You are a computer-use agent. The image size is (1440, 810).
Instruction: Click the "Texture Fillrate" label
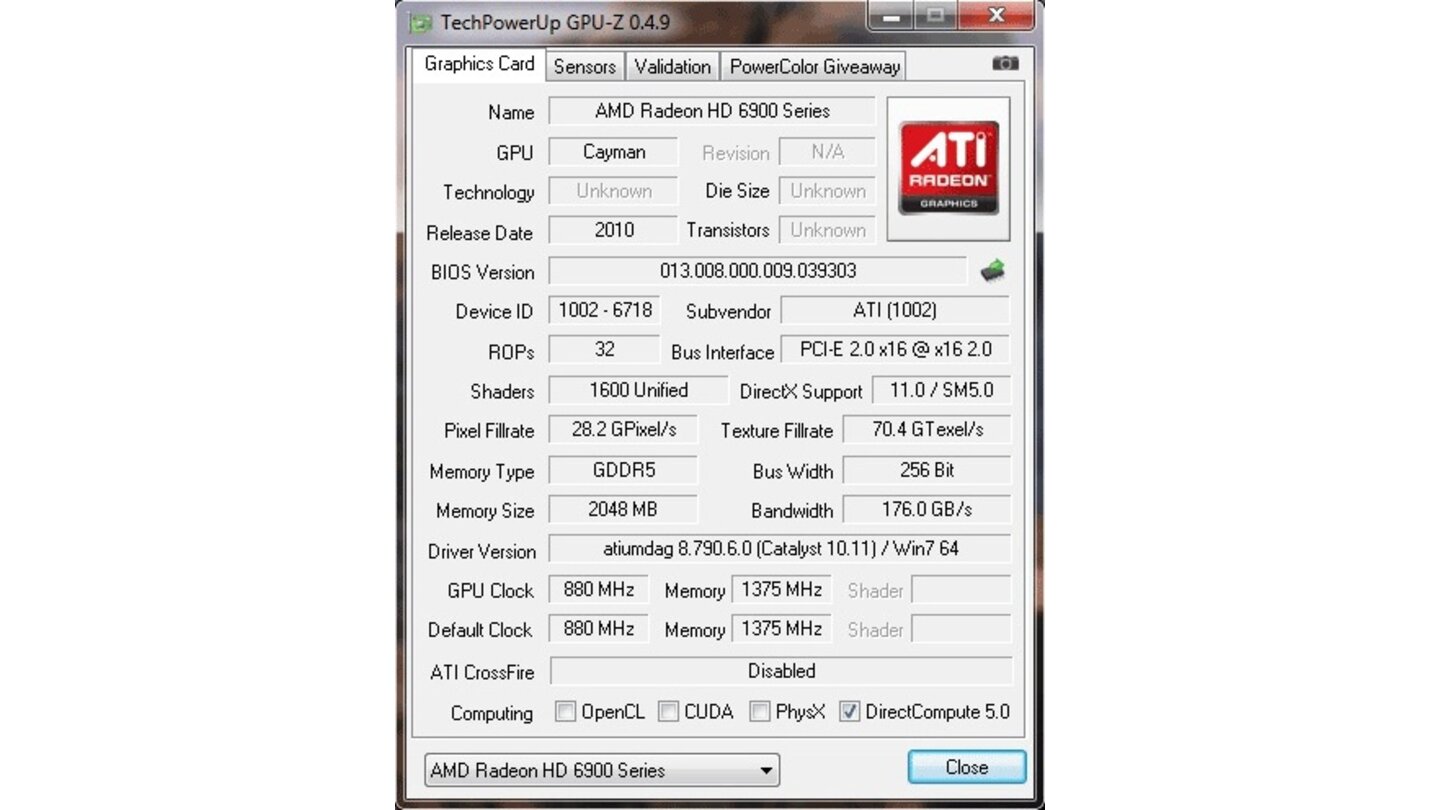777,431
